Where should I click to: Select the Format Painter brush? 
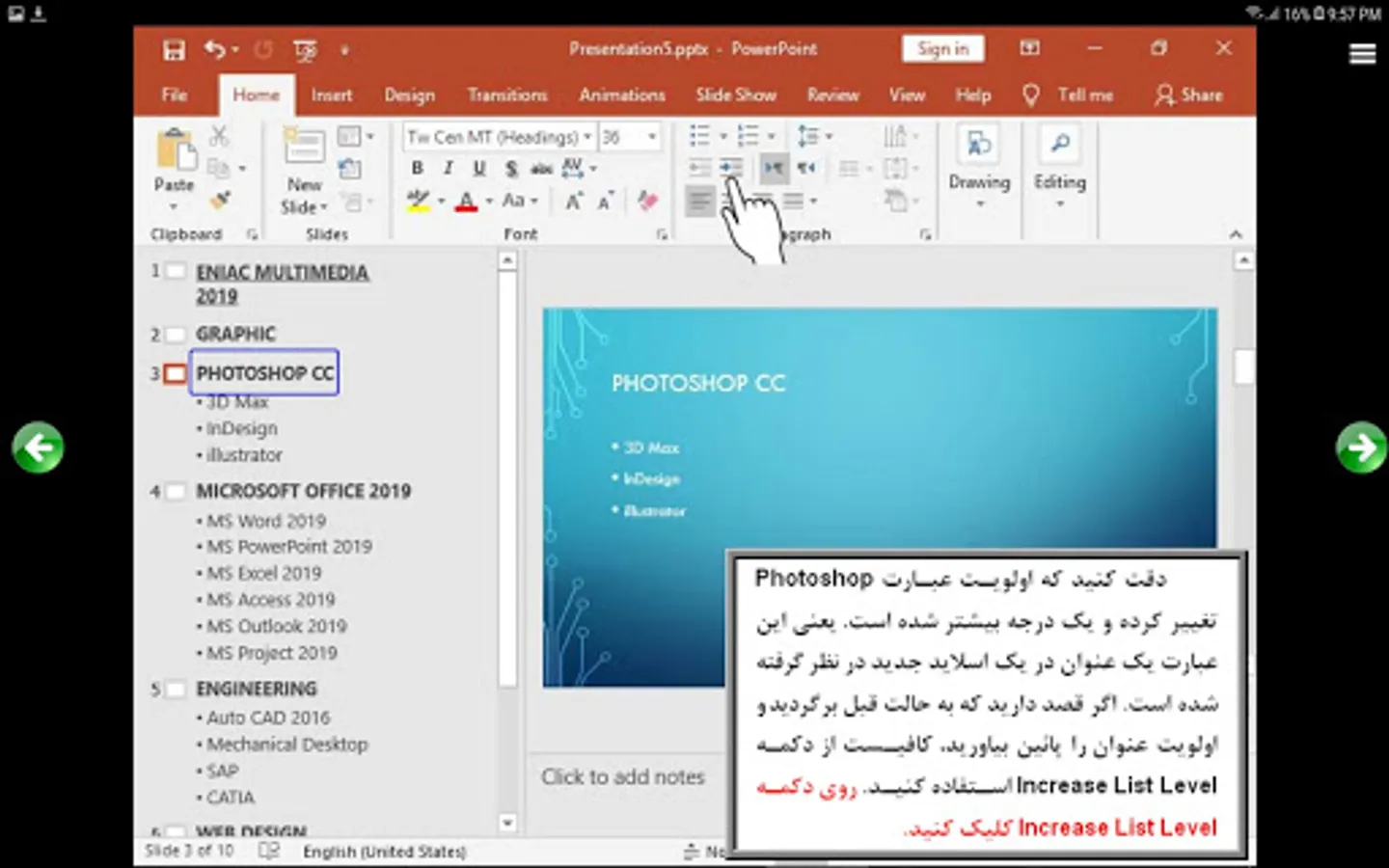(220, 201)
